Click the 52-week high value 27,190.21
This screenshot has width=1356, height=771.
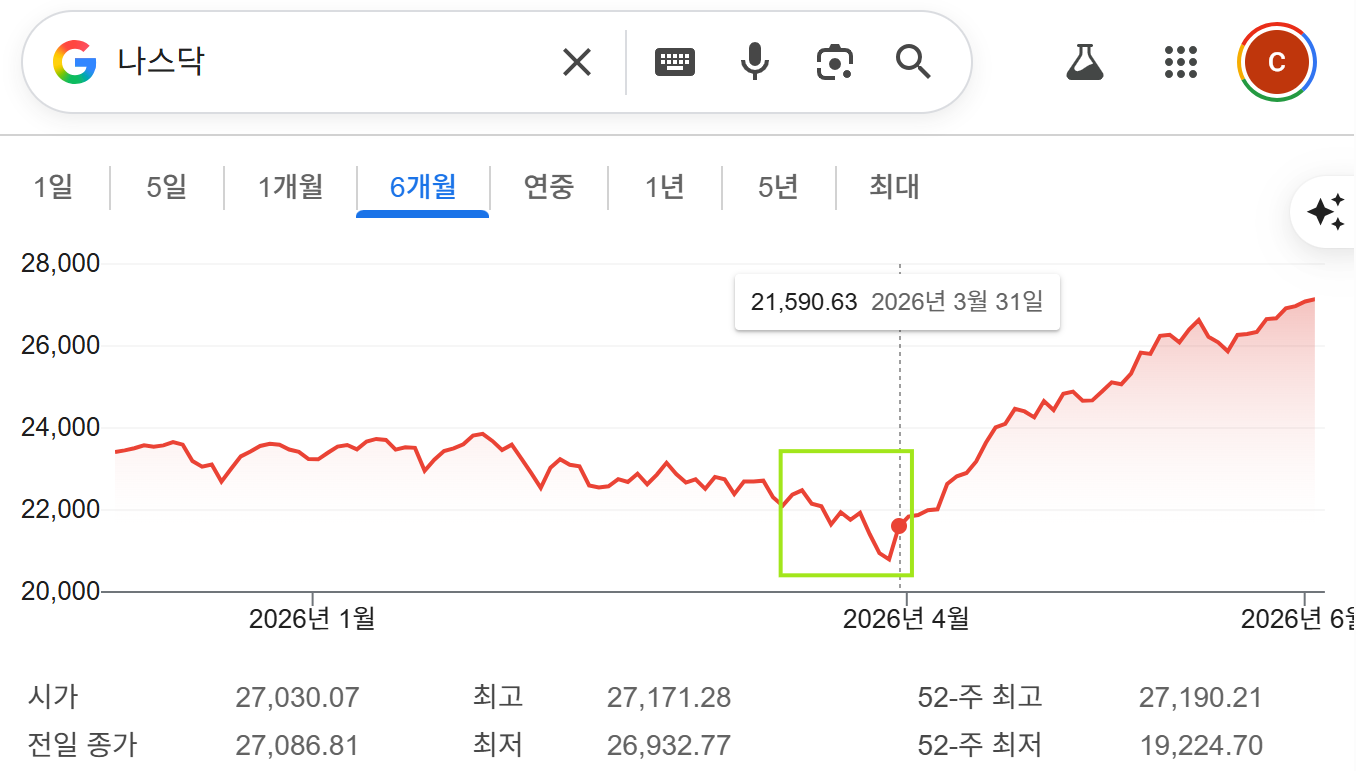[1200, 697]
